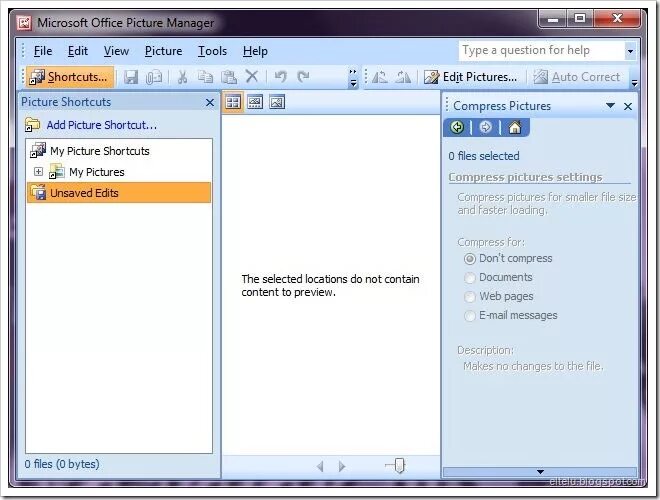This screenshot has width=660, height=500.
Task: Click the Paste clipboard icon
Action: point(229,77)
